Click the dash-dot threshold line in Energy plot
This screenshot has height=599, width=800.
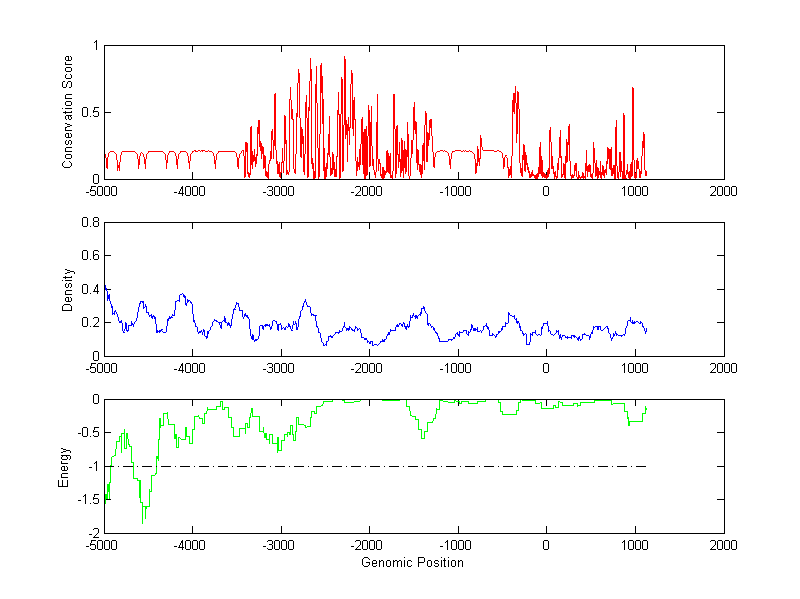pos(400,466)
